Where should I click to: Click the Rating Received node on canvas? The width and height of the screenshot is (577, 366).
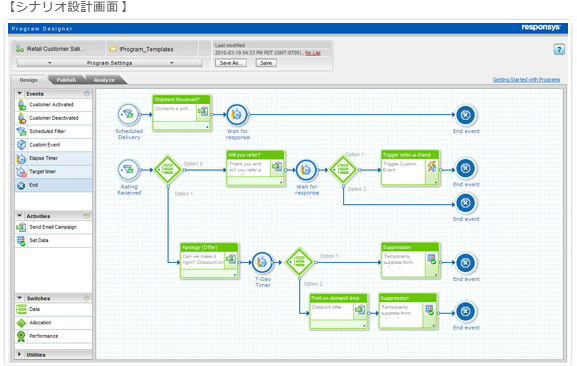pos(128,170)
